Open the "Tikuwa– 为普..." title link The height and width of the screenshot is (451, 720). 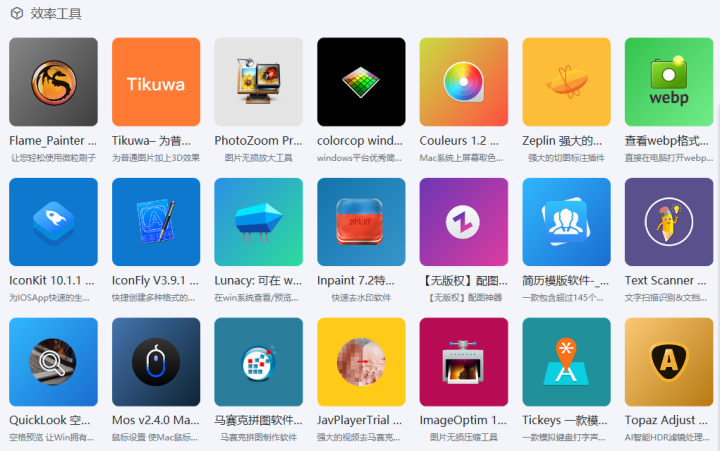pos(151,141)
